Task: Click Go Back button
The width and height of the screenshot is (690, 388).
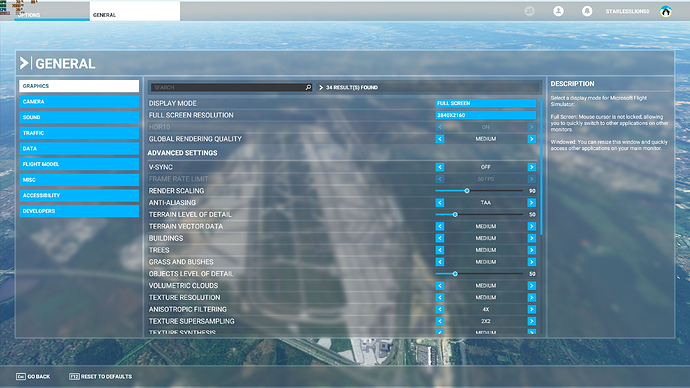Action: point(33,377)
